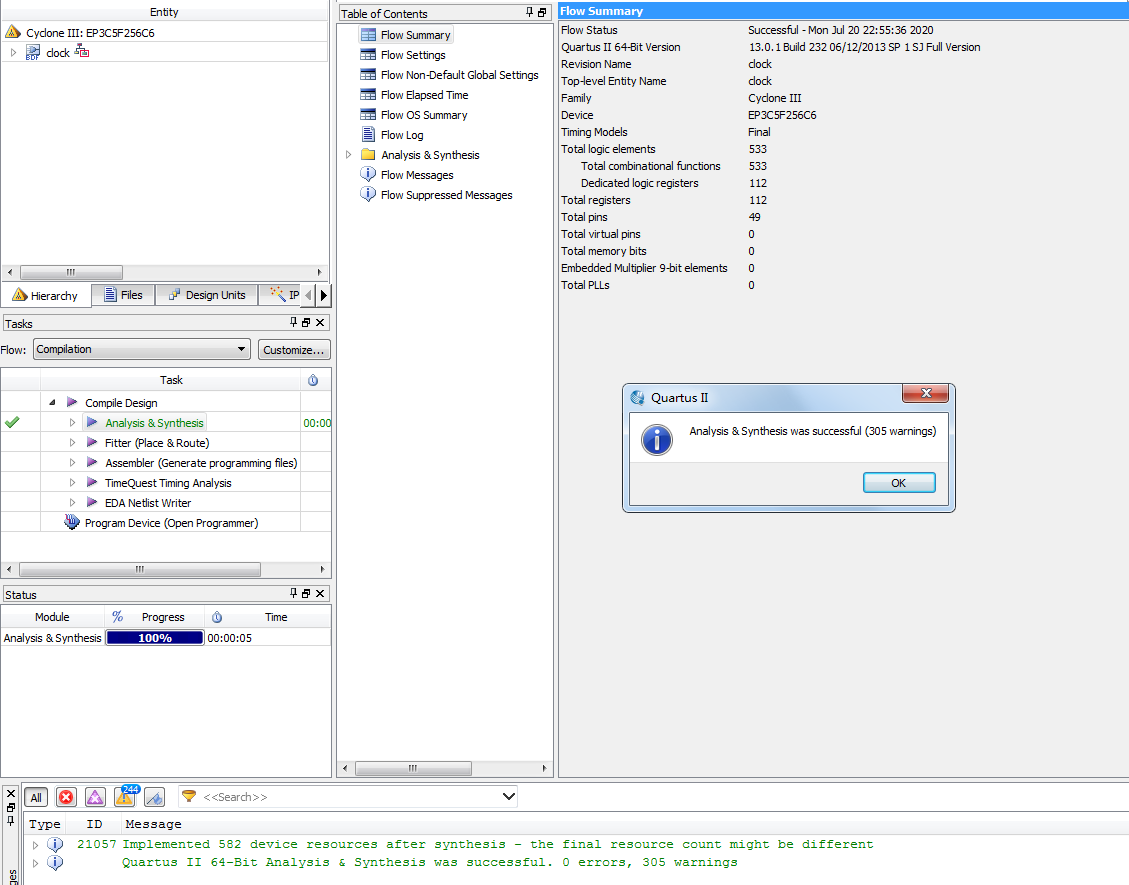The image size is (1129, 885).
Task: Expand the EDA Netlist Writer task
Action: click(x=72, y=503)
